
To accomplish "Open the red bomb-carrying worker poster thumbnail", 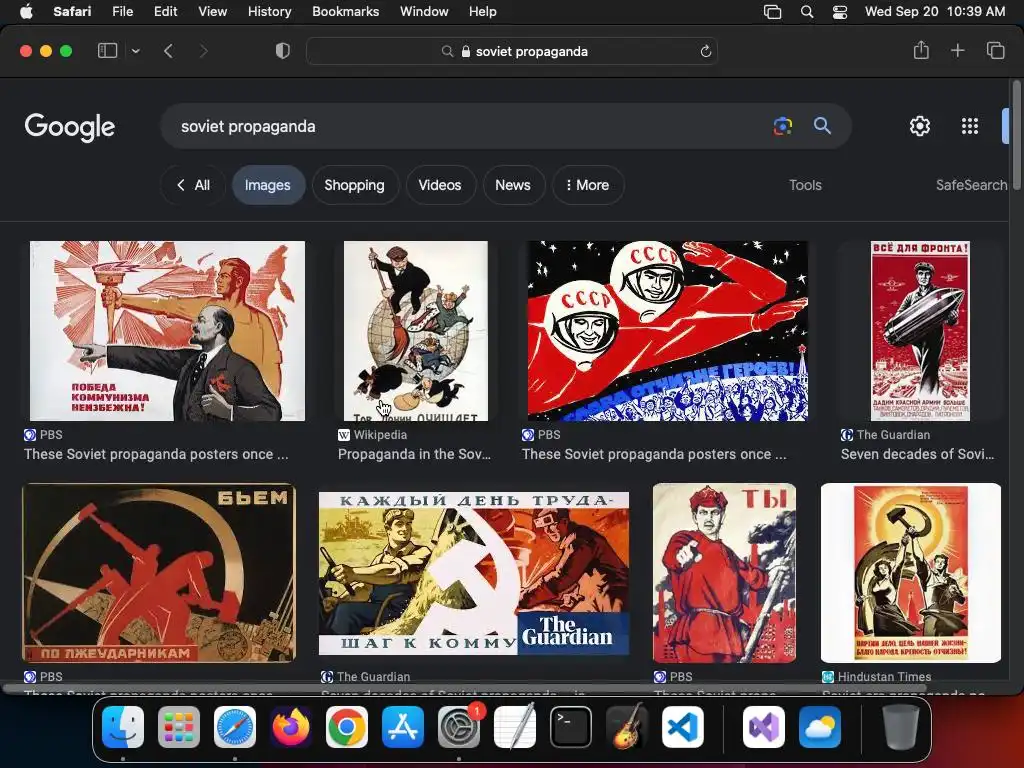I will 920,331.
